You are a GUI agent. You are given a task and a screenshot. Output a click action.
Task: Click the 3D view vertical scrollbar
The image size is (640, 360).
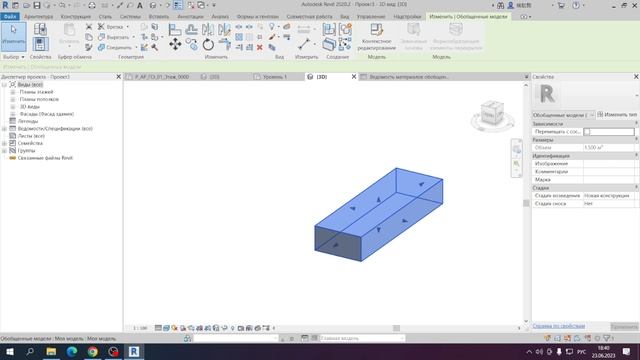(x=526, y=203)
